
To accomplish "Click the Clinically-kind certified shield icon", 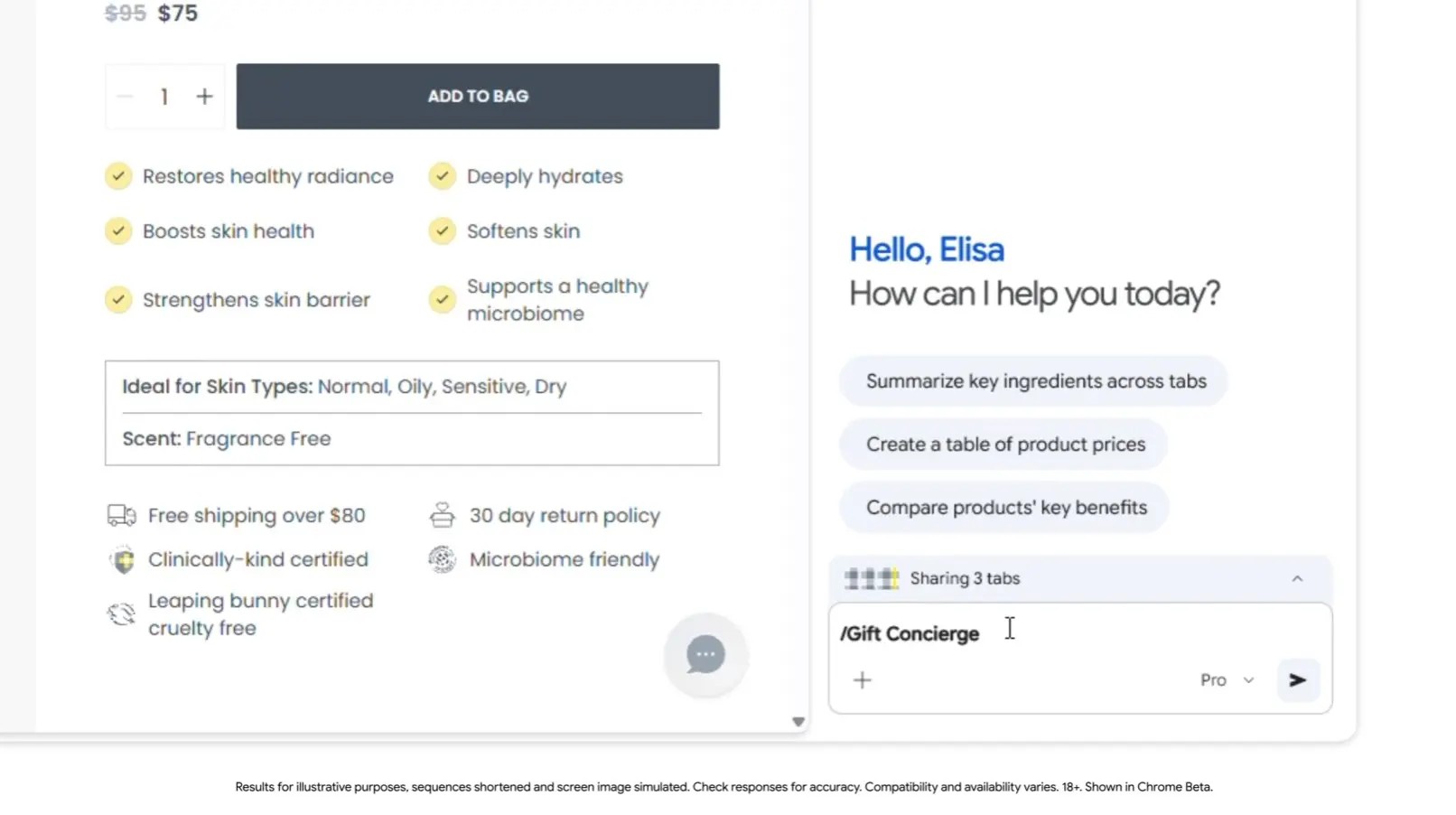I will [123, 560].
